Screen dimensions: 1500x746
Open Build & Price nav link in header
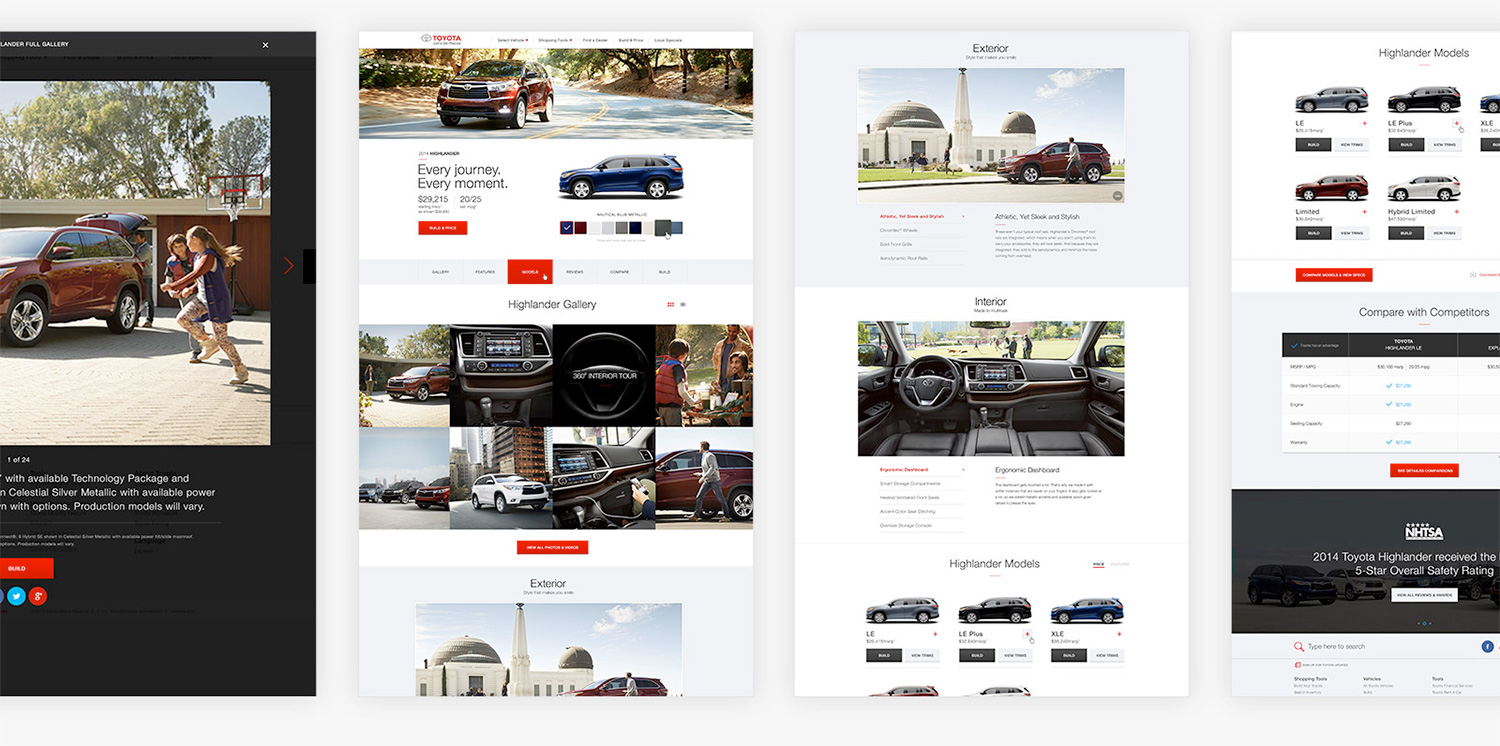(631, 40)
